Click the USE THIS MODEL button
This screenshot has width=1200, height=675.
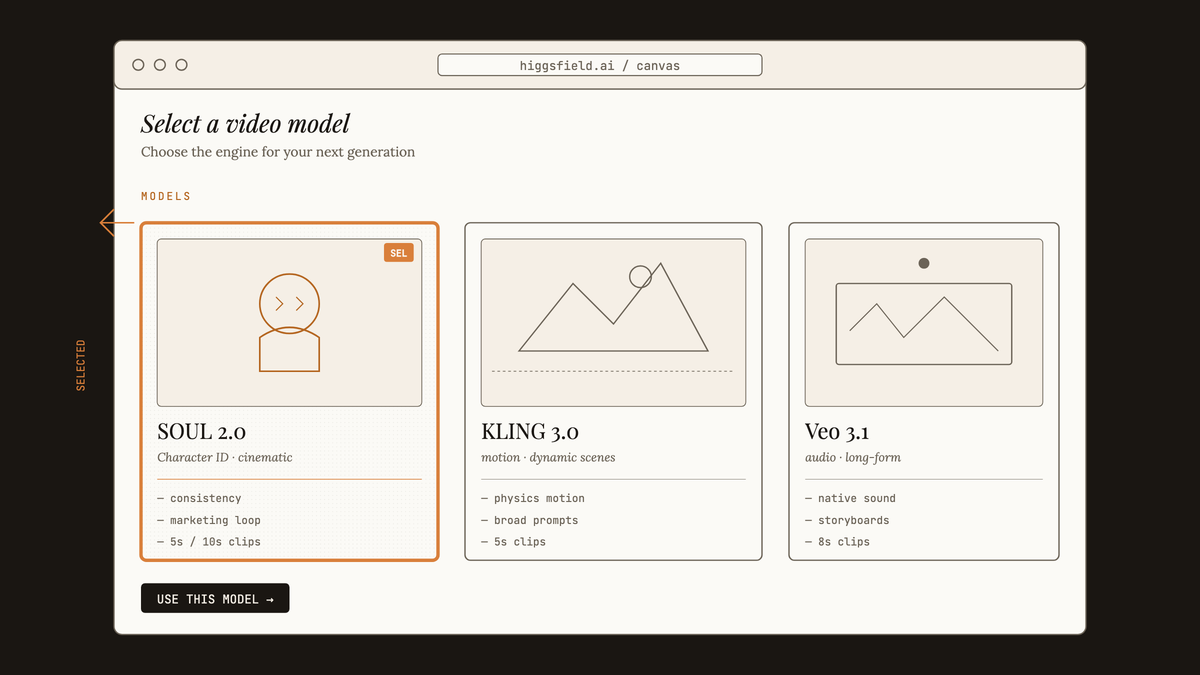(x=215, y=598)
